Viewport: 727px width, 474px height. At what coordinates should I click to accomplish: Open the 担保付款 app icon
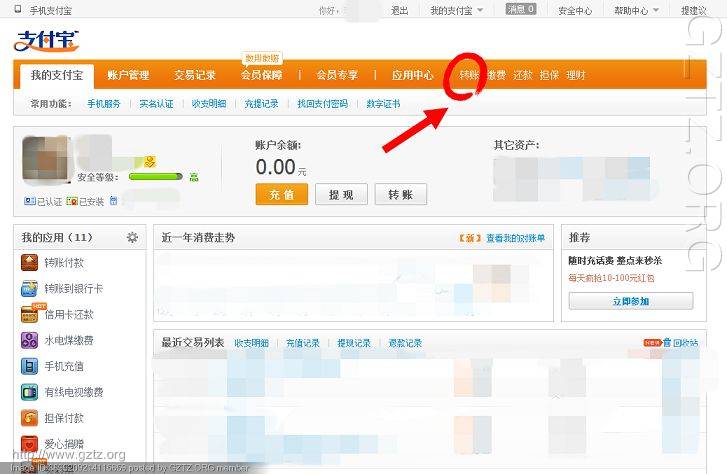point(30,418)
